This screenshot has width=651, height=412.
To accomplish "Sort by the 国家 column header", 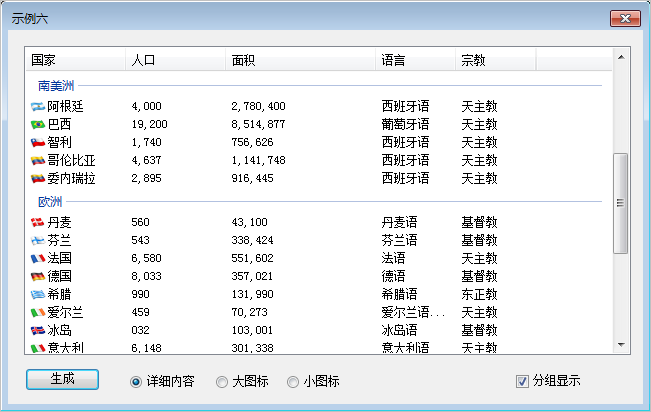I will click(x=75, y=60).
